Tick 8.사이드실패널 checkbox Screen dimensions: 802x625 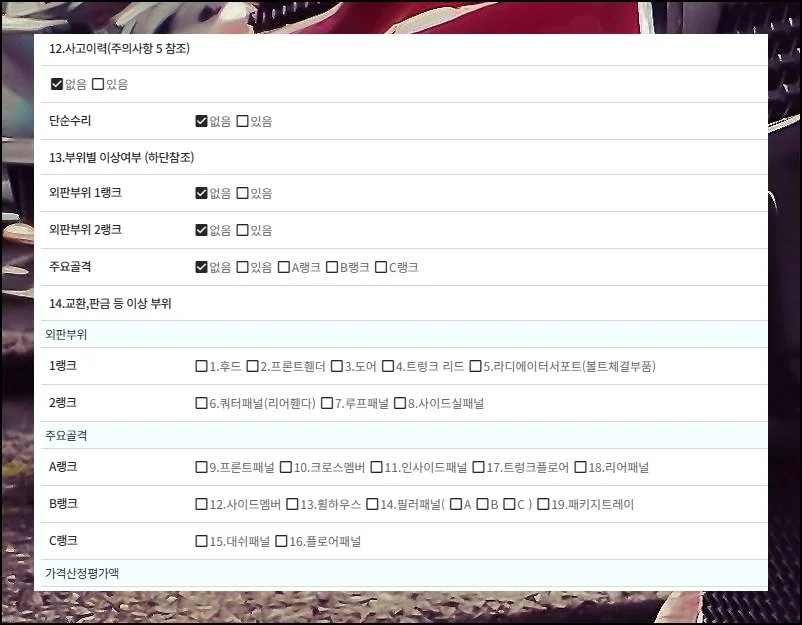[x=400, y=403]
